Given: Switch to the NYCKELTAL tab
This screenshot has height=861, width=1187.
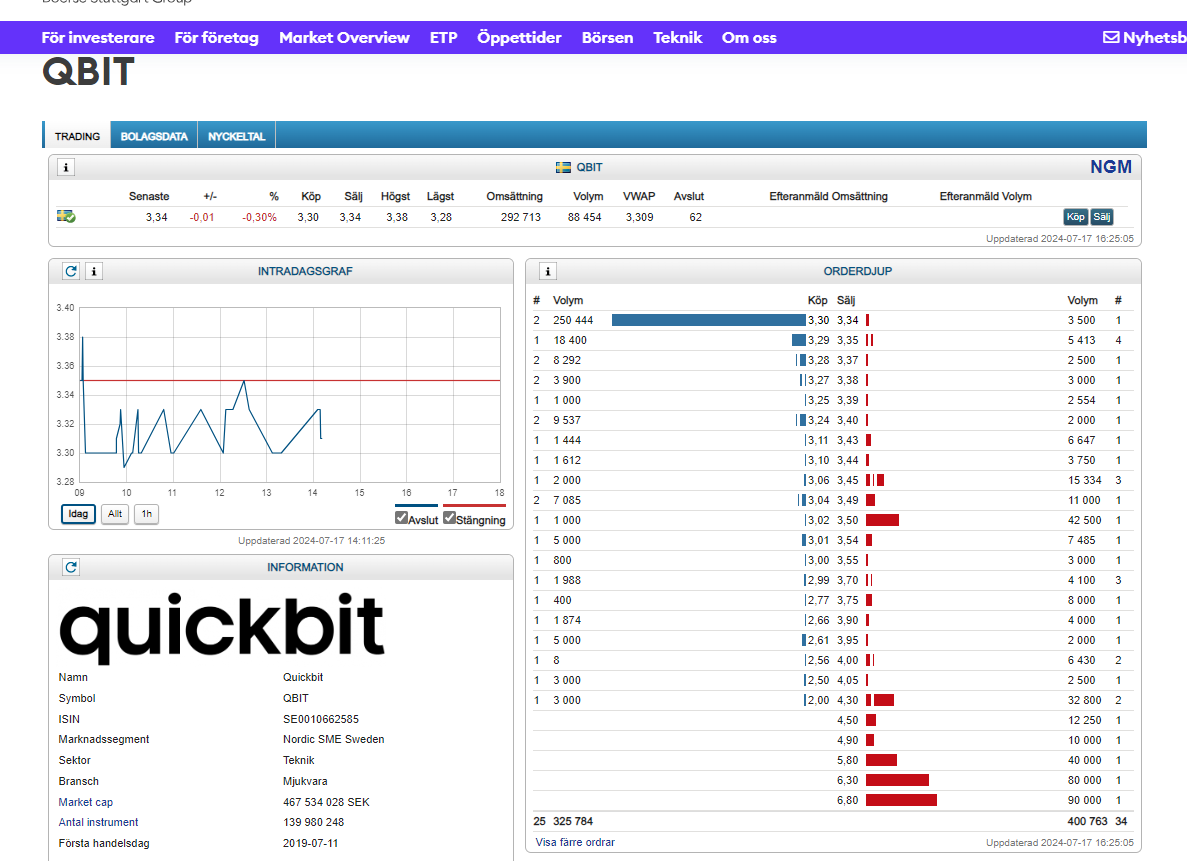Looking at the screenshot, I should 236,136.
